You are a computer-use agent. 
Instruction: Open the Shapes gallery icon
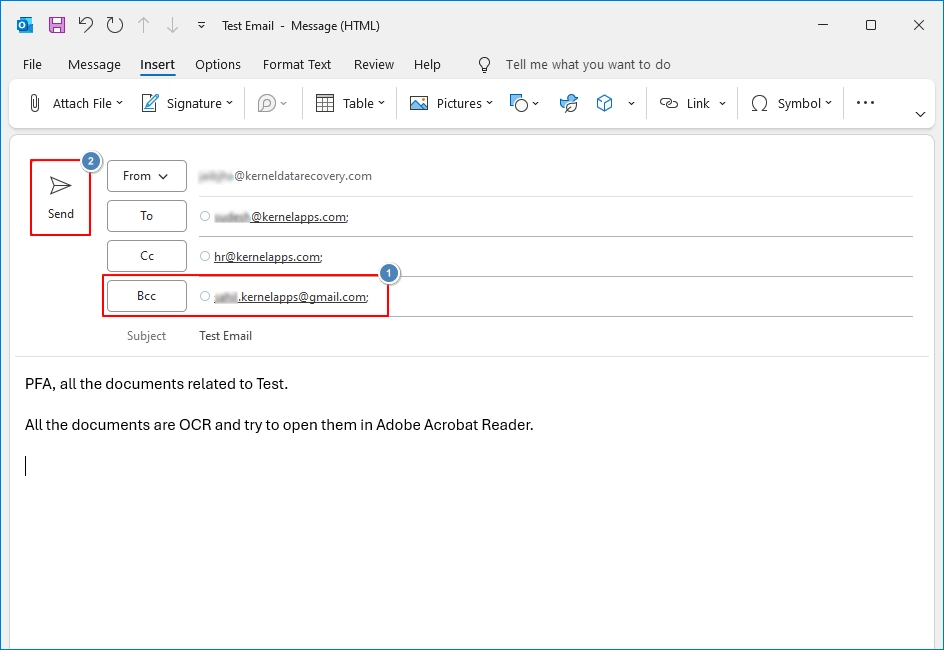coord(518,104)
